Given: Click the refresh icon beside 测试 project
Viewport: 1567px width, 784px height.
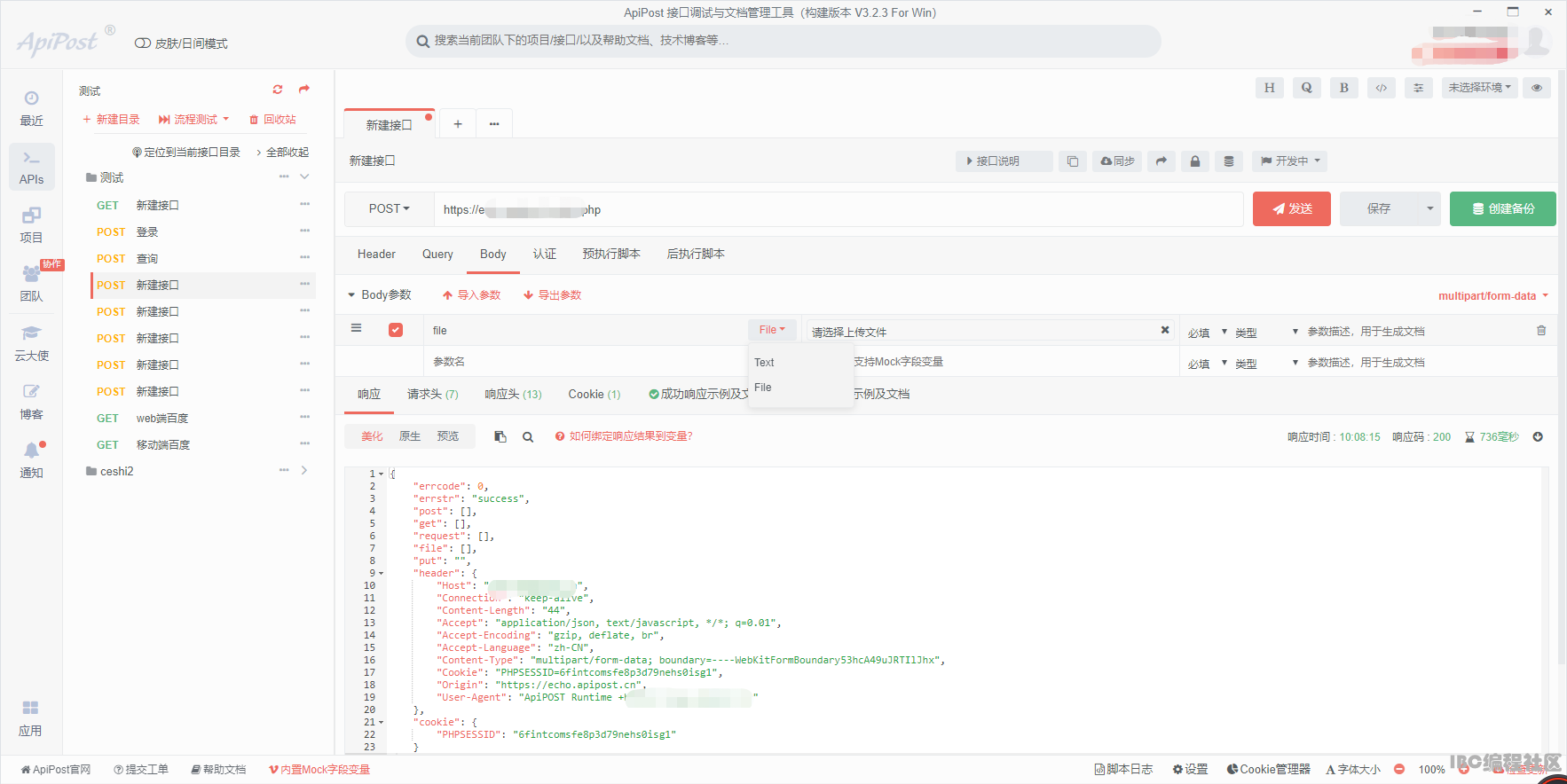Looking at the screenshot, I should coord(278,90).
